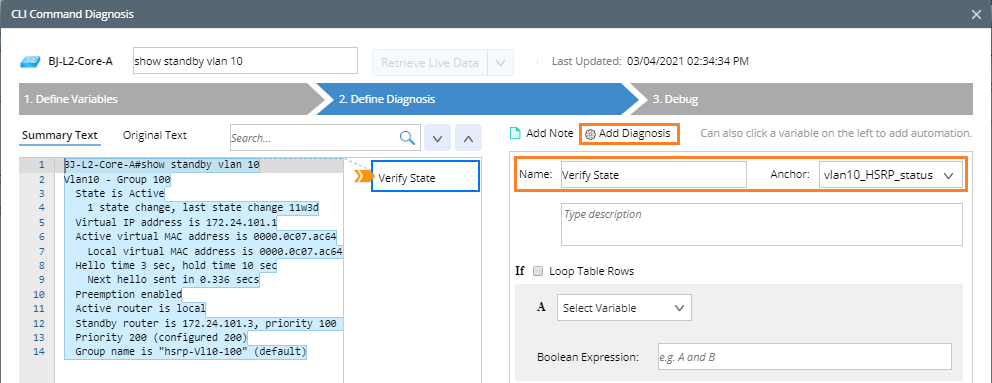The image size is (992, 383).
Task: Click the Add Note page icon
Action: (x=515, y=134)
